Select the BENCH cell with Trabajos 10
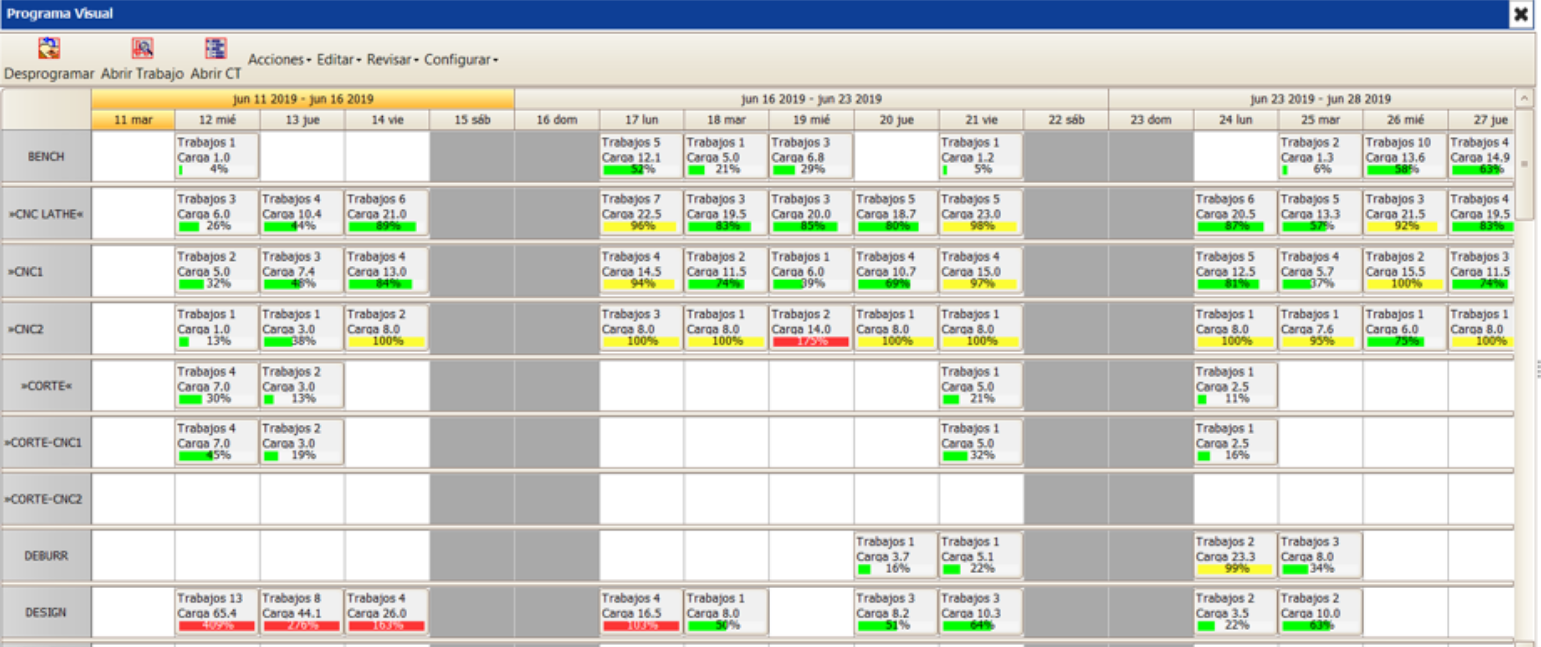Viewport: 1541px width, 647px height. coord(1404,155)
